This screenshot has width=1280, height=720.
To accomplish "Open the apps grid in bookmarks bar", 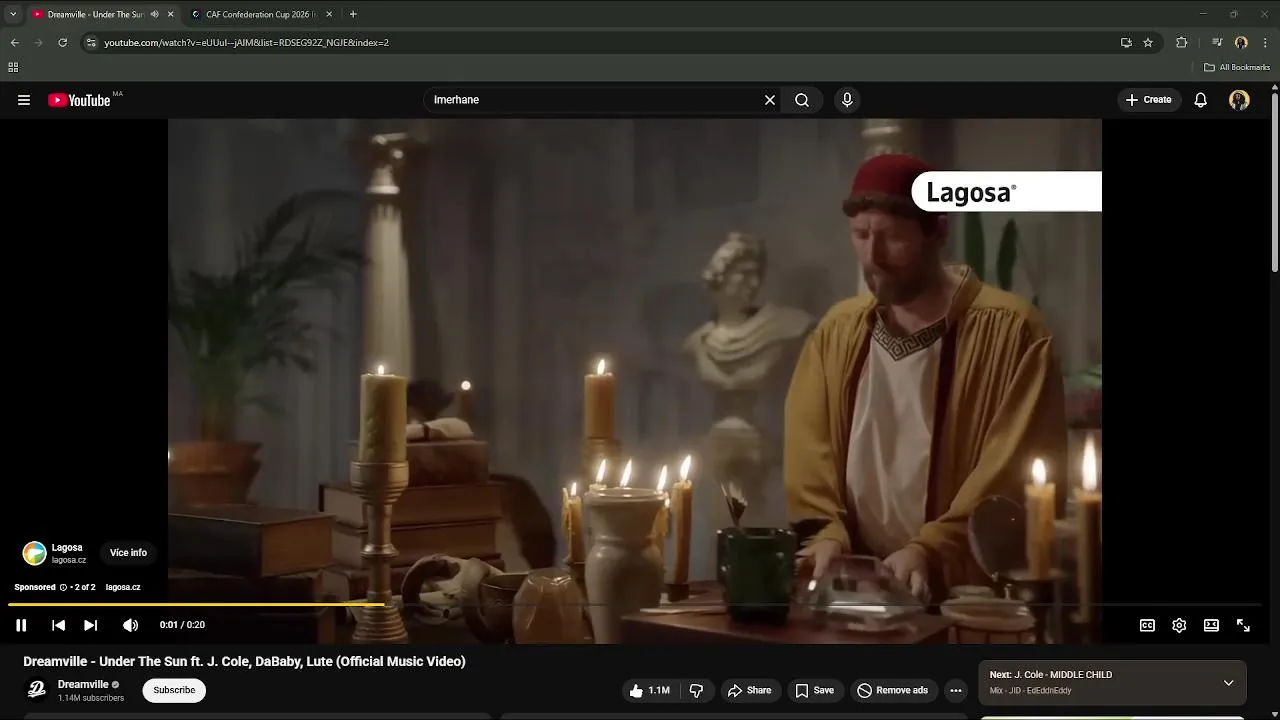I will click(13, 67).
